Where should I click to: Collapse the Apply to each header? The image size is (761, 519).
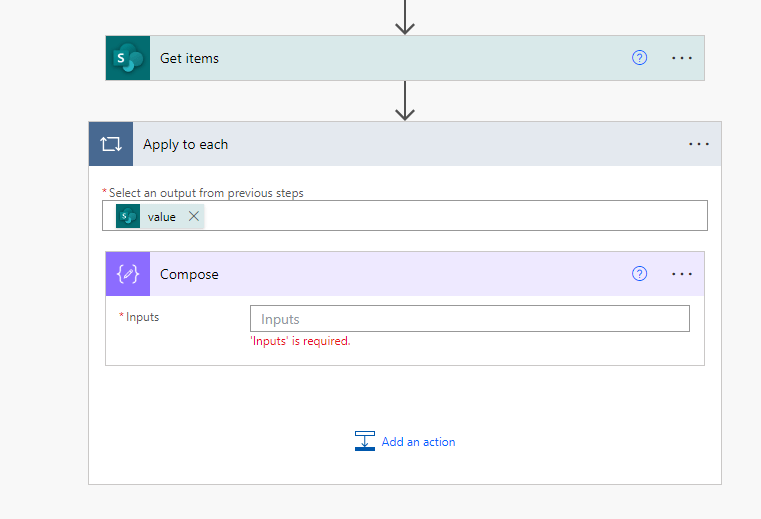click(400, 144)
